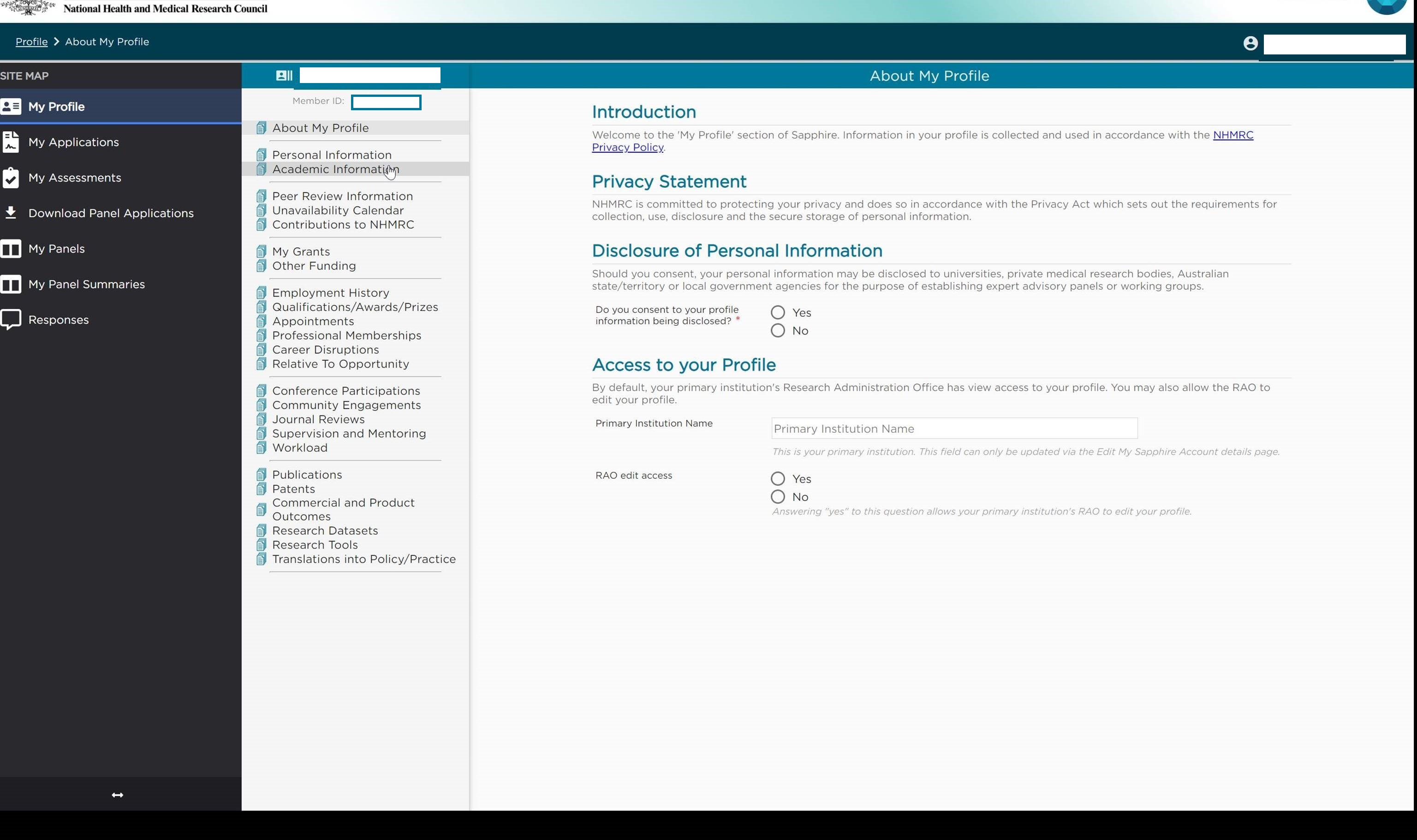This screenshot has width=1417, height=840.
Task: Click the My Panel Summaries icon
Action: [11, 284]
